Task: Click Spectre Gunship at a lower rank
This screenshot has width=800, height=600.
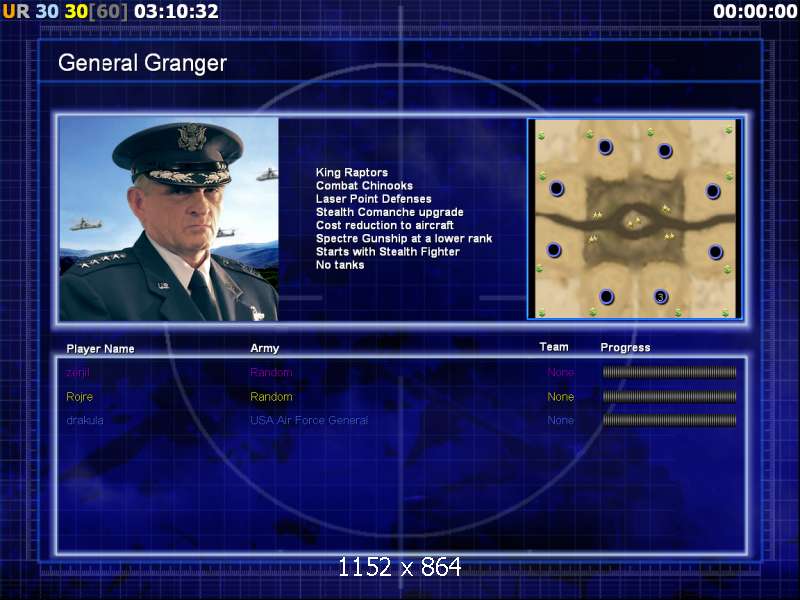Action: pyautogui.click(x=404, y=239)
